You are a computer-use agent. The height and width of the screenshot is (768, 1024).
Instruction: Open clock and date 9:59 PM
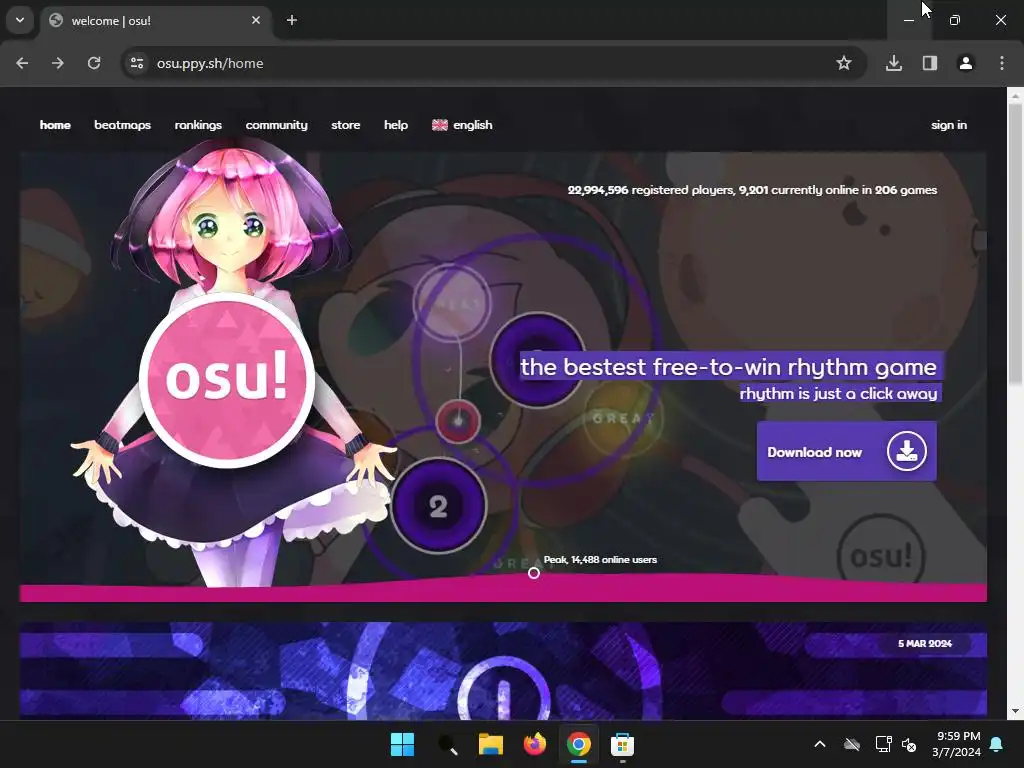[957, 744]
